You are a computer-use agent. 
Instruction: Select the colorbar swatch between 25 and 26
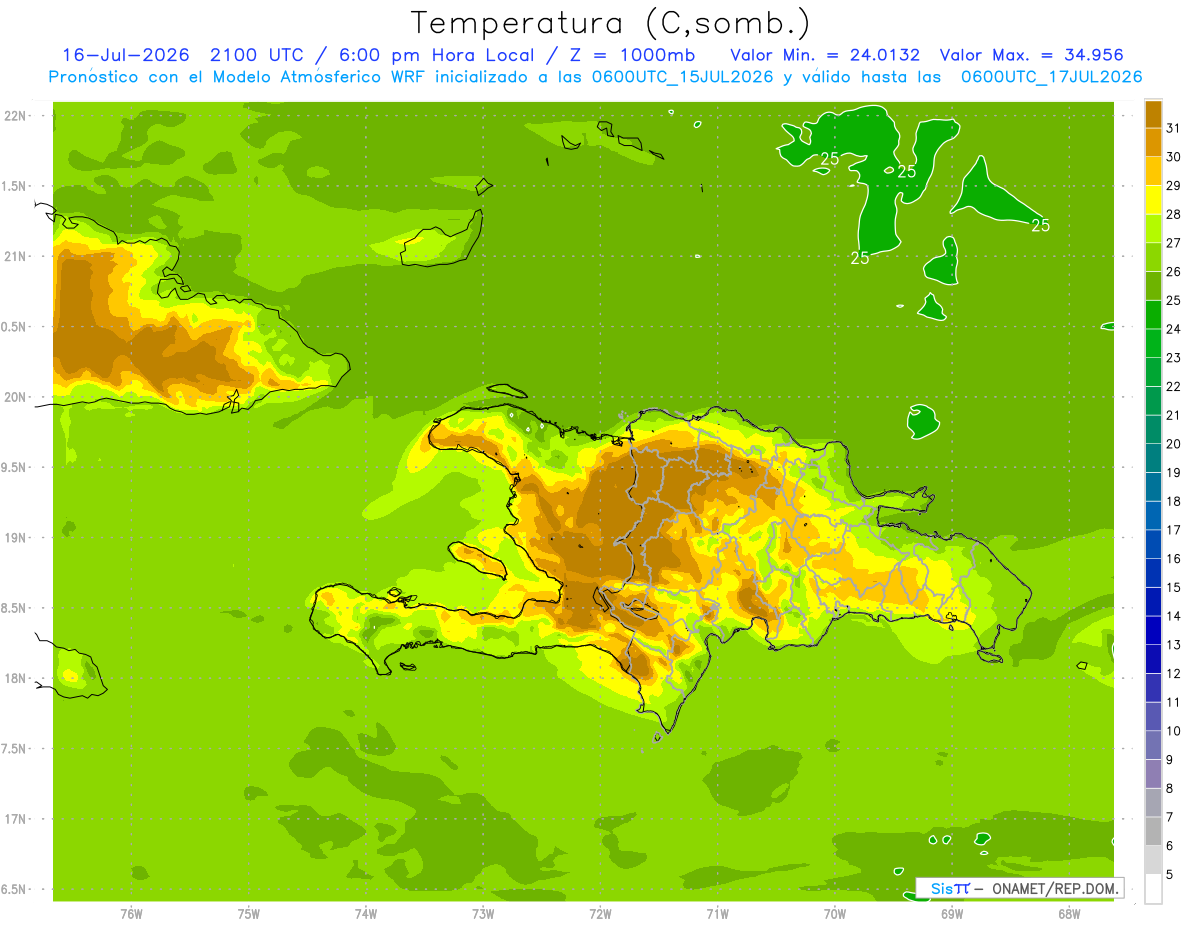[1153, 286]
